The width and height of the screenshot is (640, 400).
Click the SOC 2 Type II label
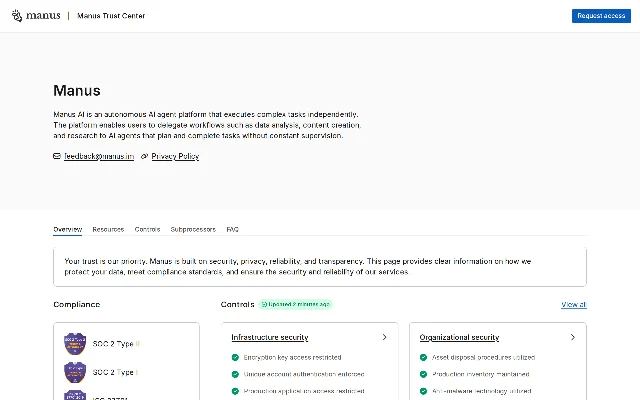click(116, 344)
